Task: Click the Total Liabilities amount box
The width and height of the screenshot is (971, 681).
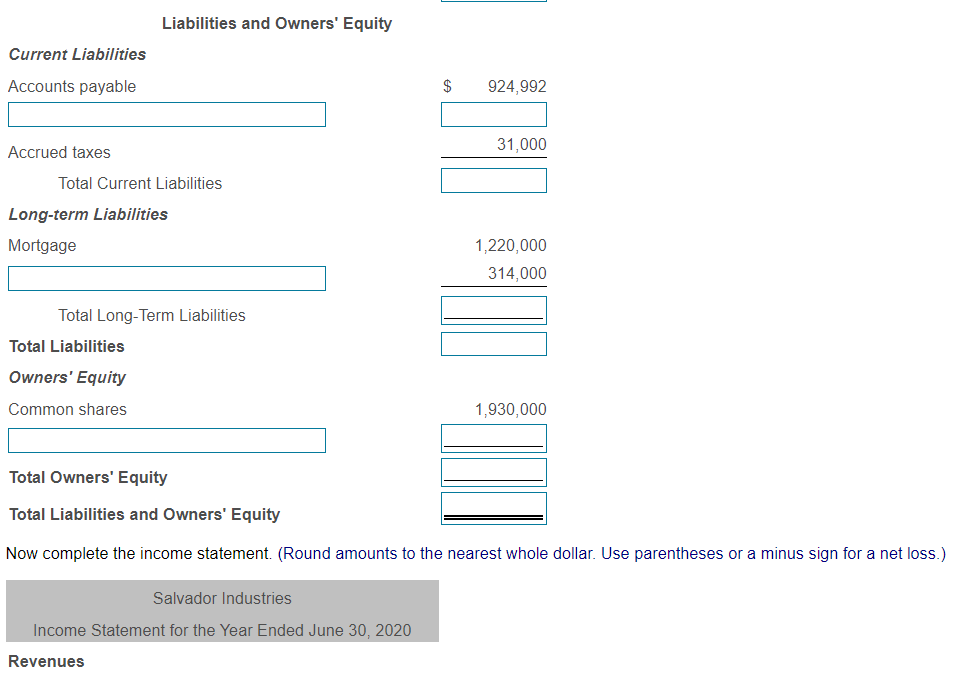Action: click(x=493, y=343)
